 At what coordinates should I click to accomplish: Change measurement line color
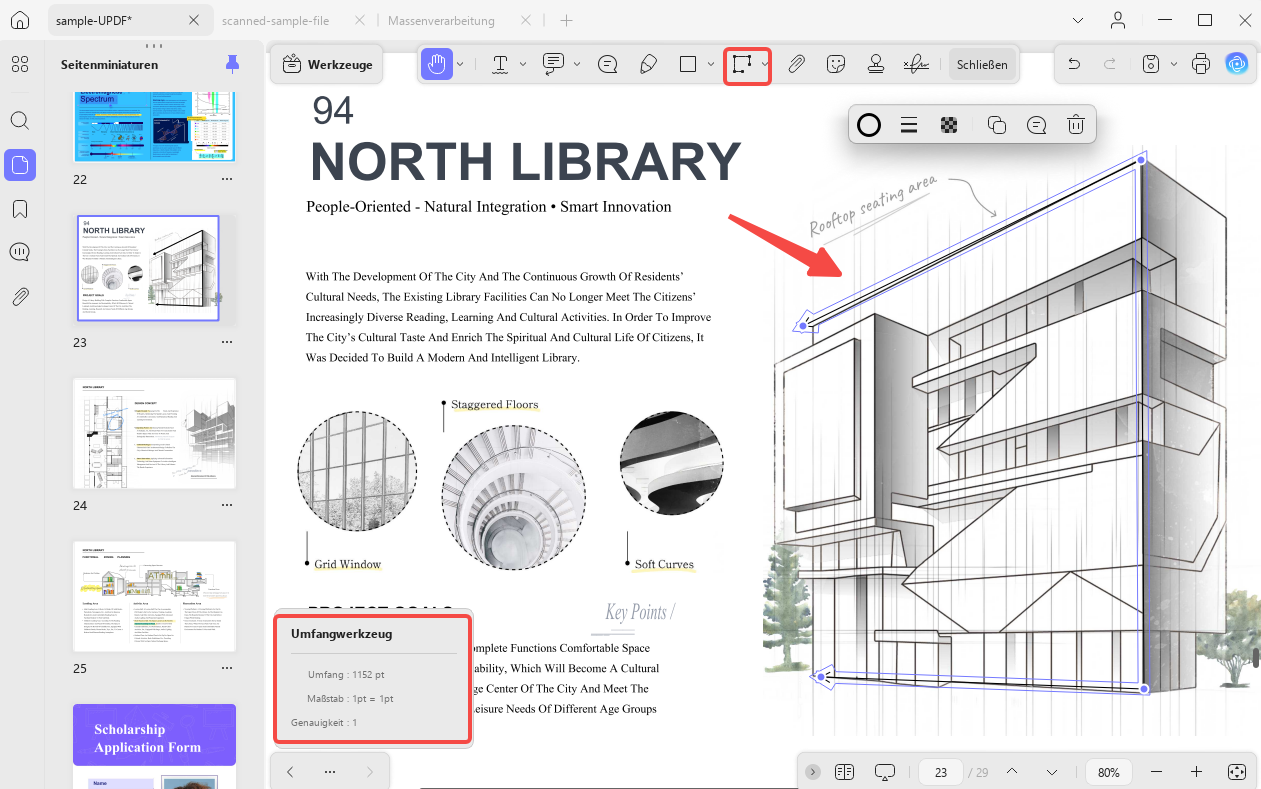pyautogui.click(x=869, y=125)
